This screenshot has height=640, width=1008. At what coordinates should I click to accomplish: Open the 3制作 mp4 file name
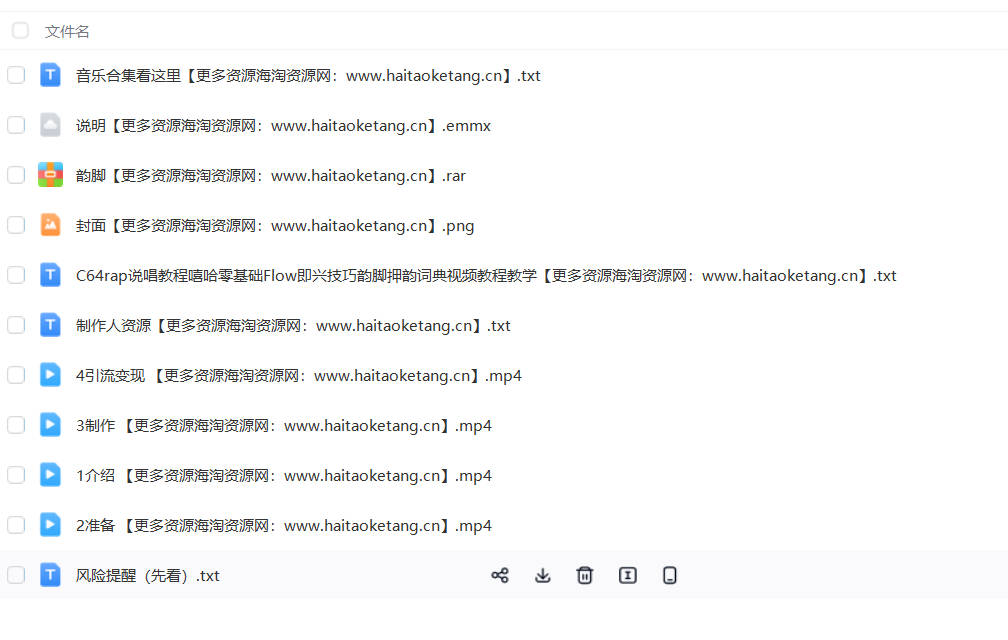coord(284,425)
